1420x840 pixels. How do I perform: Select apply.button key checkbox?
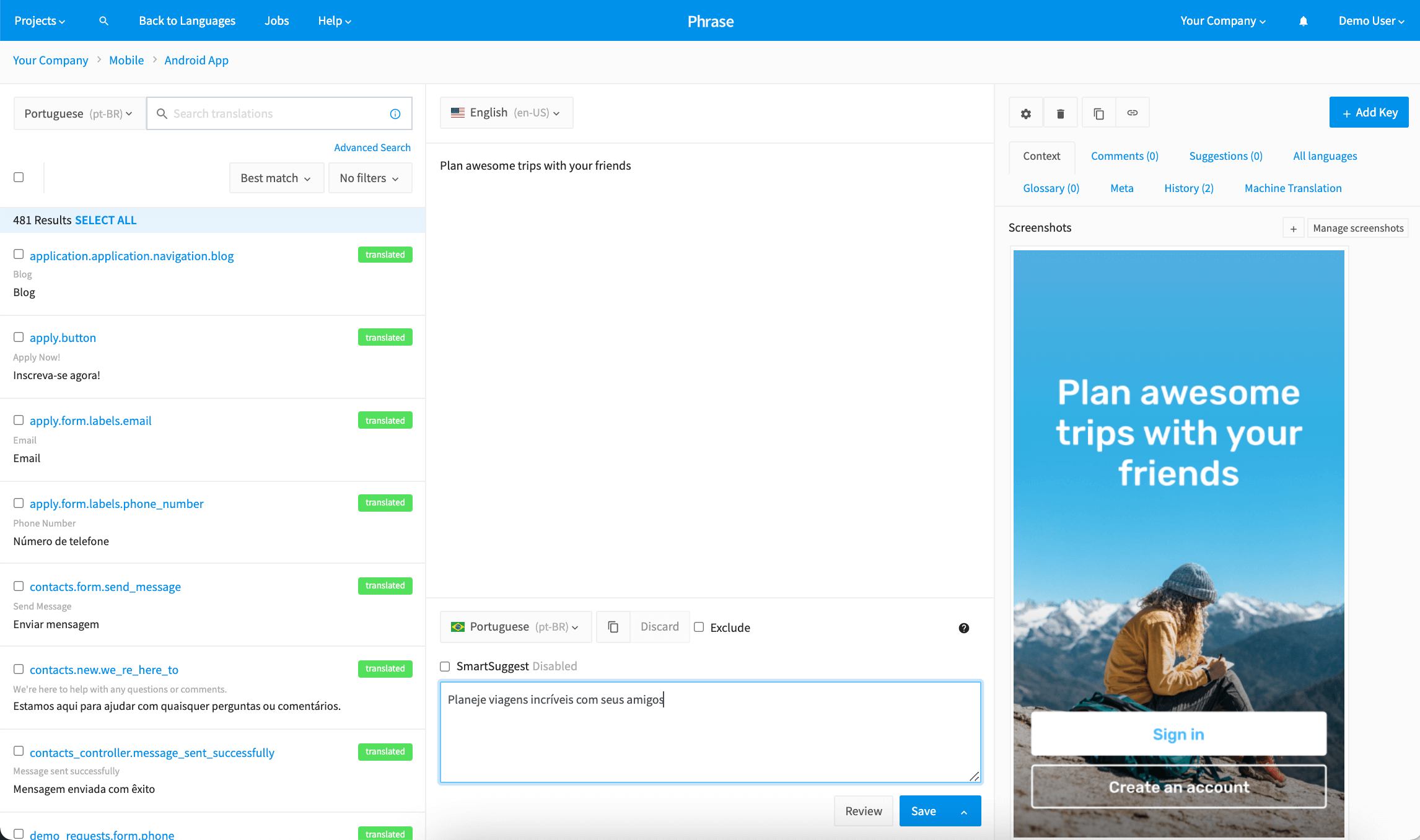coord(19,337)
